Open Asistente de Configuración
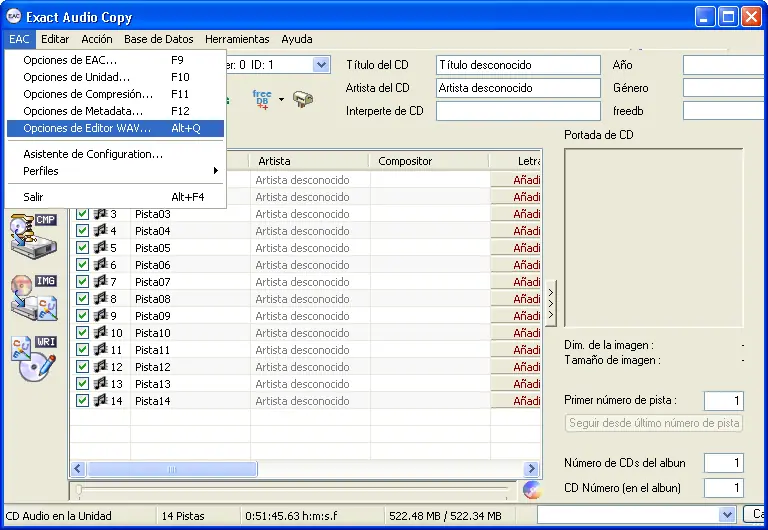The height and width of the screenshot is (530, 768). point(115,154)
